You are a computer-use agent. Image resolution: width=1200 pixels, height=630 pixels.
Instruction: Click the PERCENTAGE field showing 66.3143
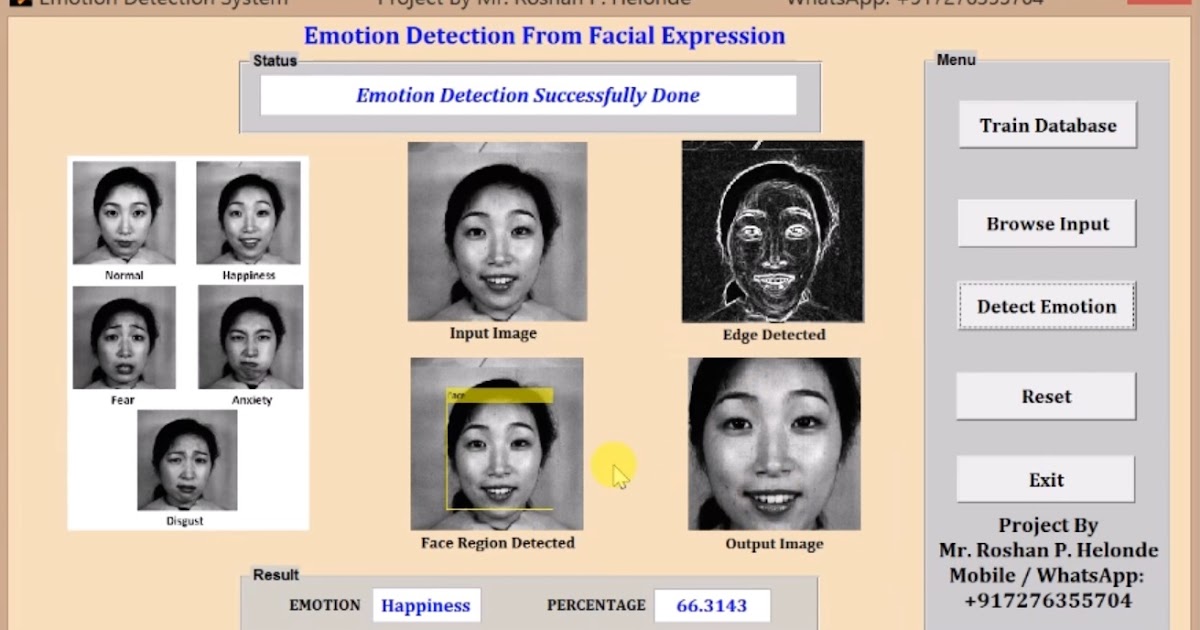tap(712, 605)
